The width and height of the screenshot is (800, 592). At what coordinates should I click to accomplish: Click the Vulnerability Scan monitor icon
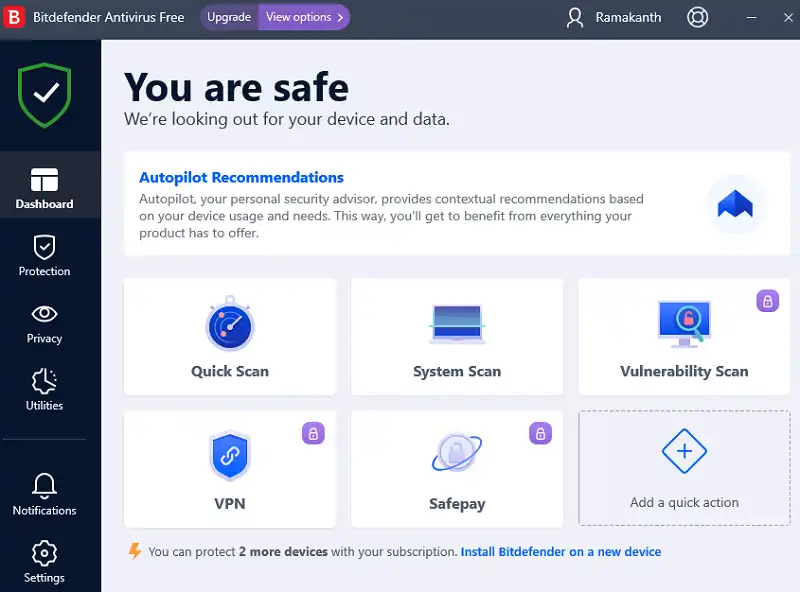point(684,325)
